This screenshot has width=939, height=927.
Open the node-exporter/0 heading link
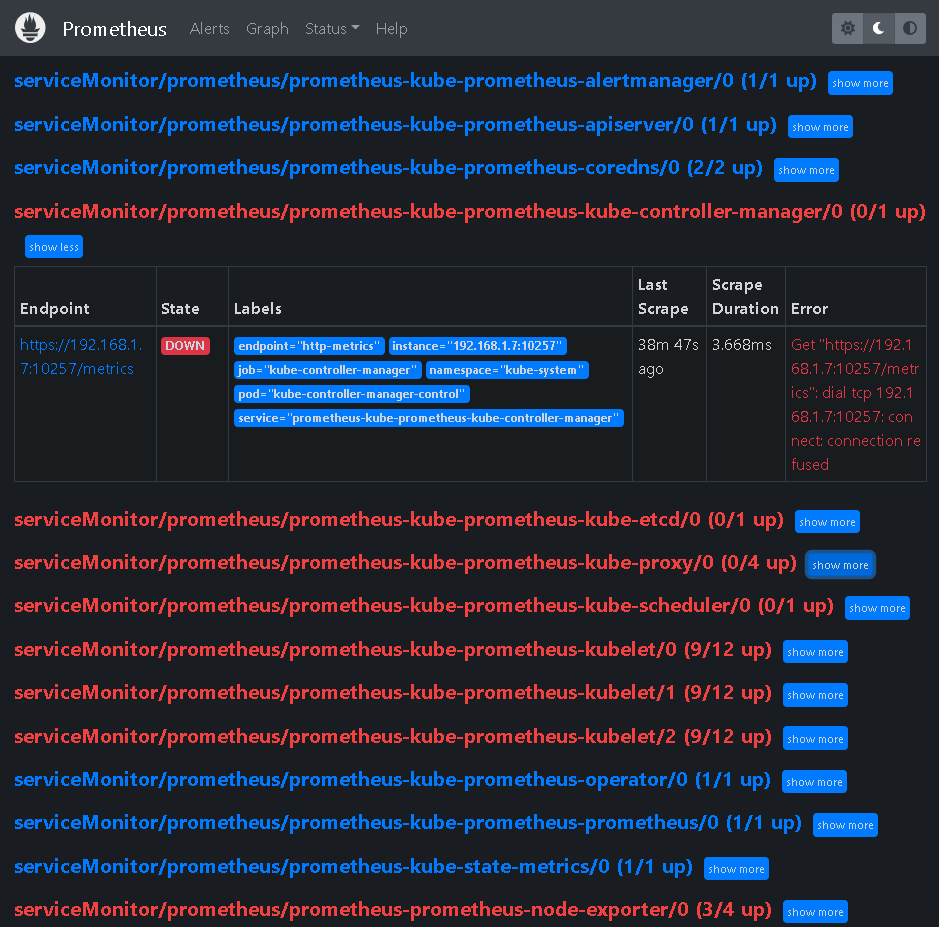coord(393,910)
